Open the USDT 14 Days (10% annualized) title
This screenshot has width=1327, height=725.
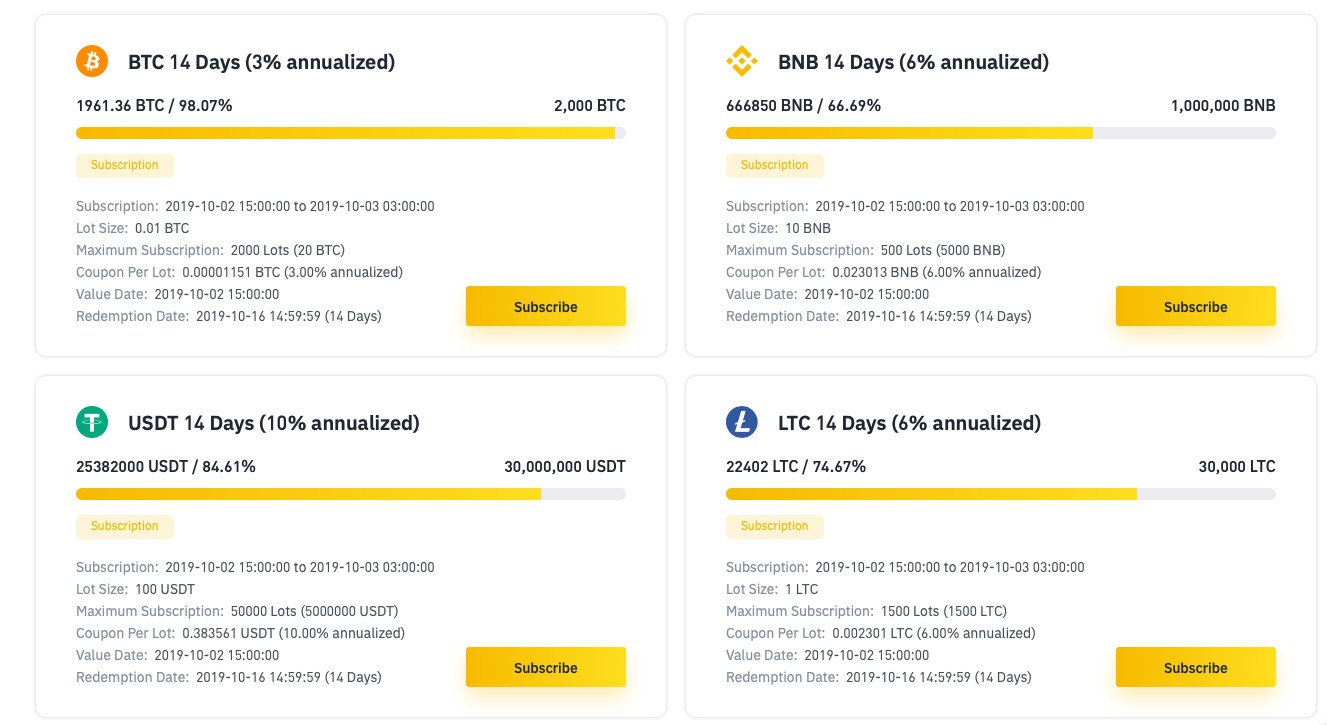(274, 423)
